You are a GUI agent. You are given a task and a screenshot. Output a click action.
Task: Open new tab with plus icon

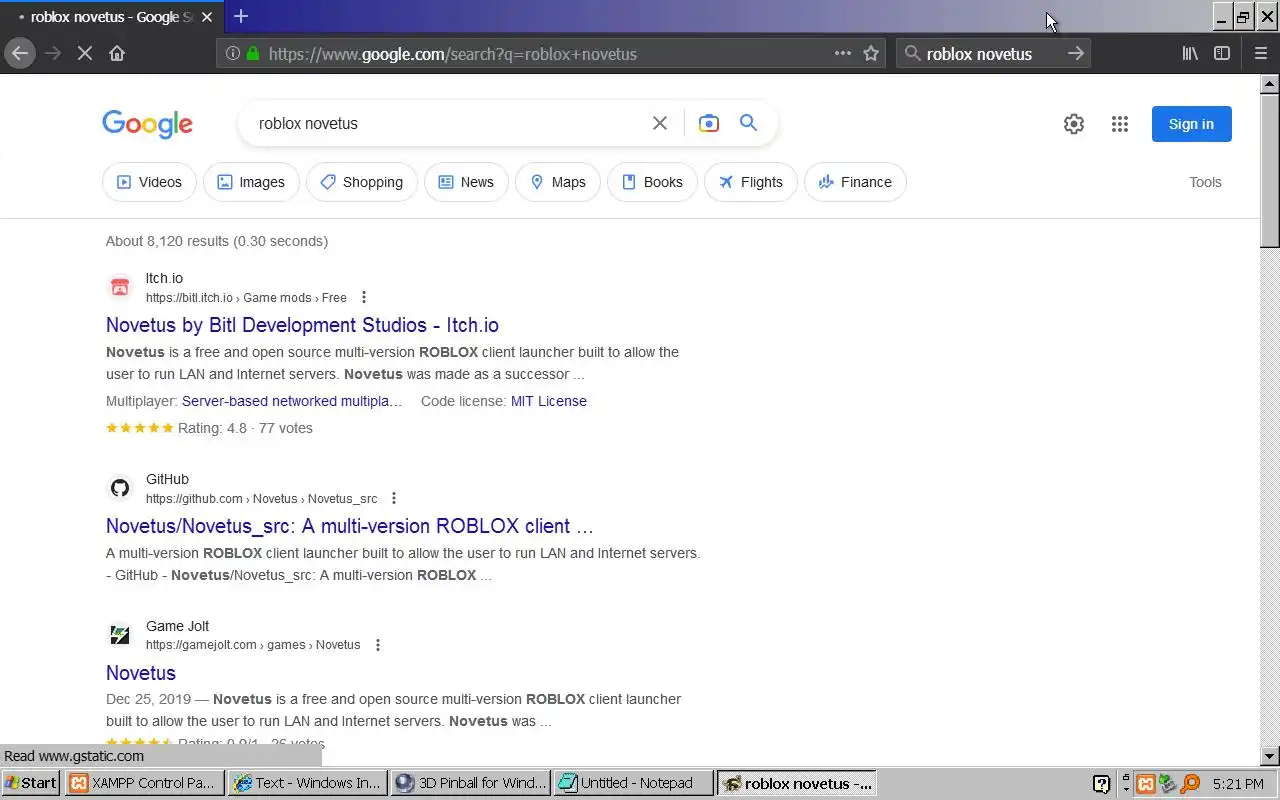[241, 16]
